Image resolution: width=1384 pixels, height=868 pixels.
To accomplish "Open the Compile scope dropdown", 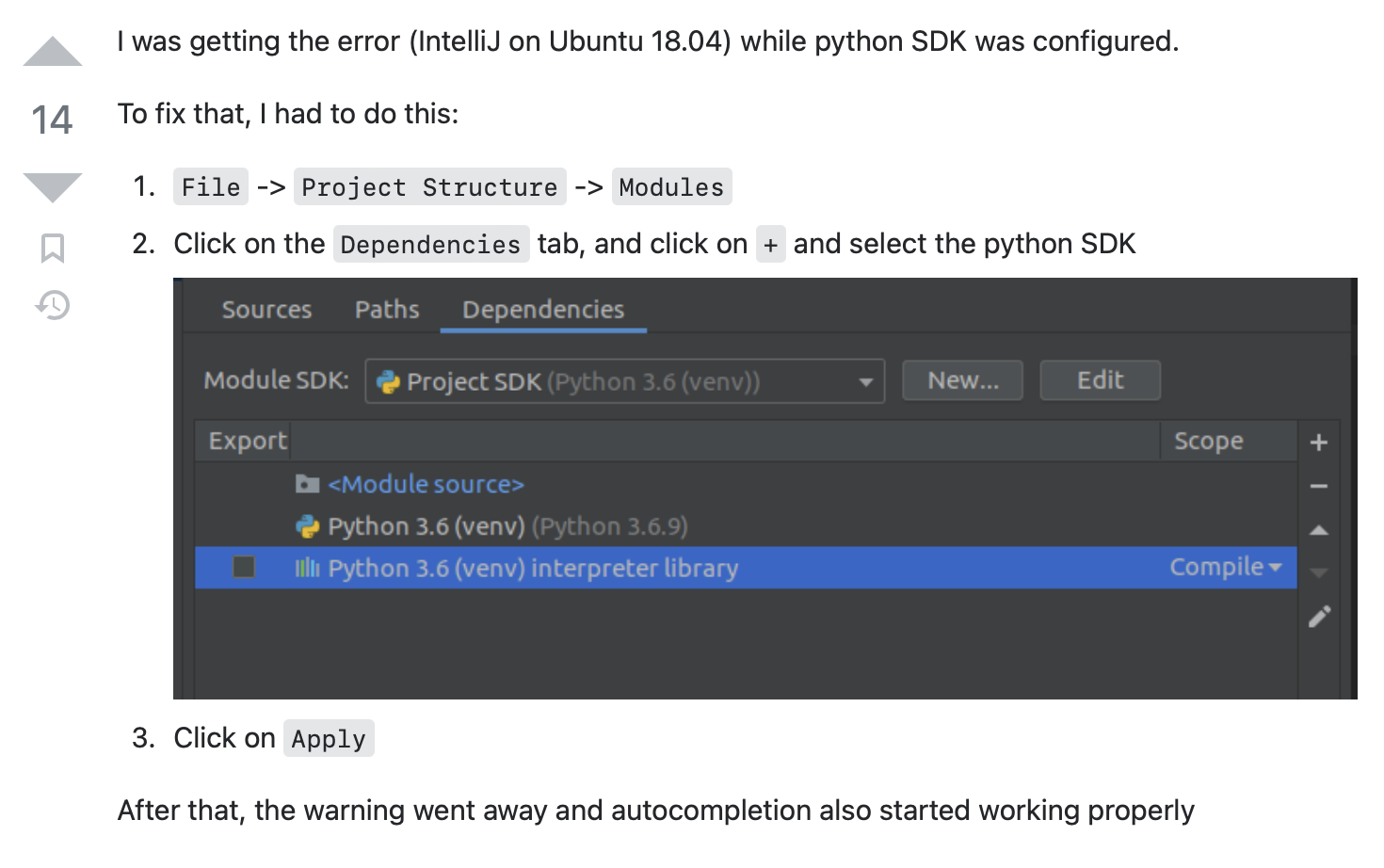I will coord(1226,567).
